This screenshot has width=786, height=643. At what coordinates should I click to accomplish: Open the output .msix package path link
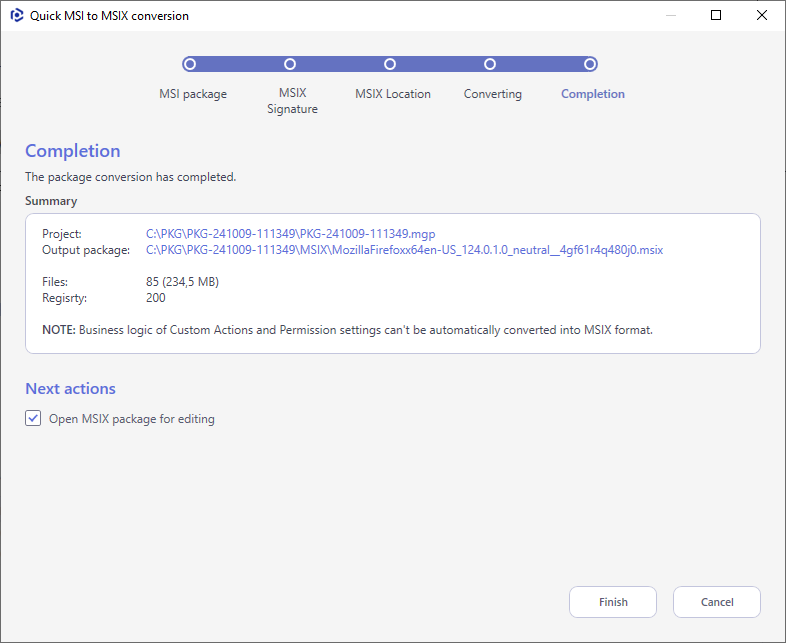click(404, 250)
